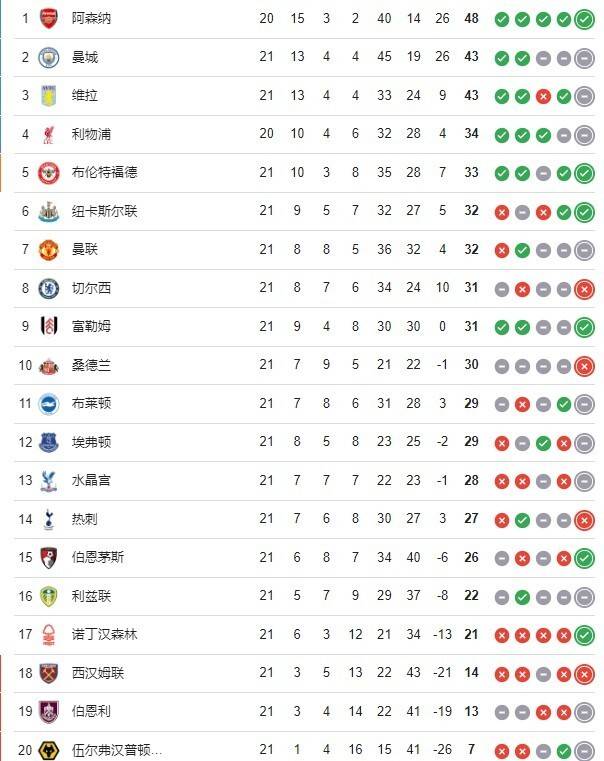Click the Chelsea club crest icon
This screenshot has width=604, height=761.
(48, 288)
